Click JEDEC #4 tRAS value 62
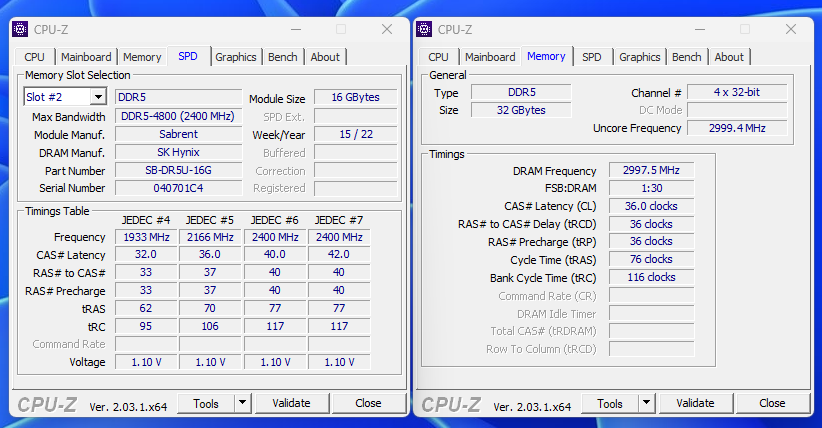Screen dimensions: 822x428 tap(146, 308)
